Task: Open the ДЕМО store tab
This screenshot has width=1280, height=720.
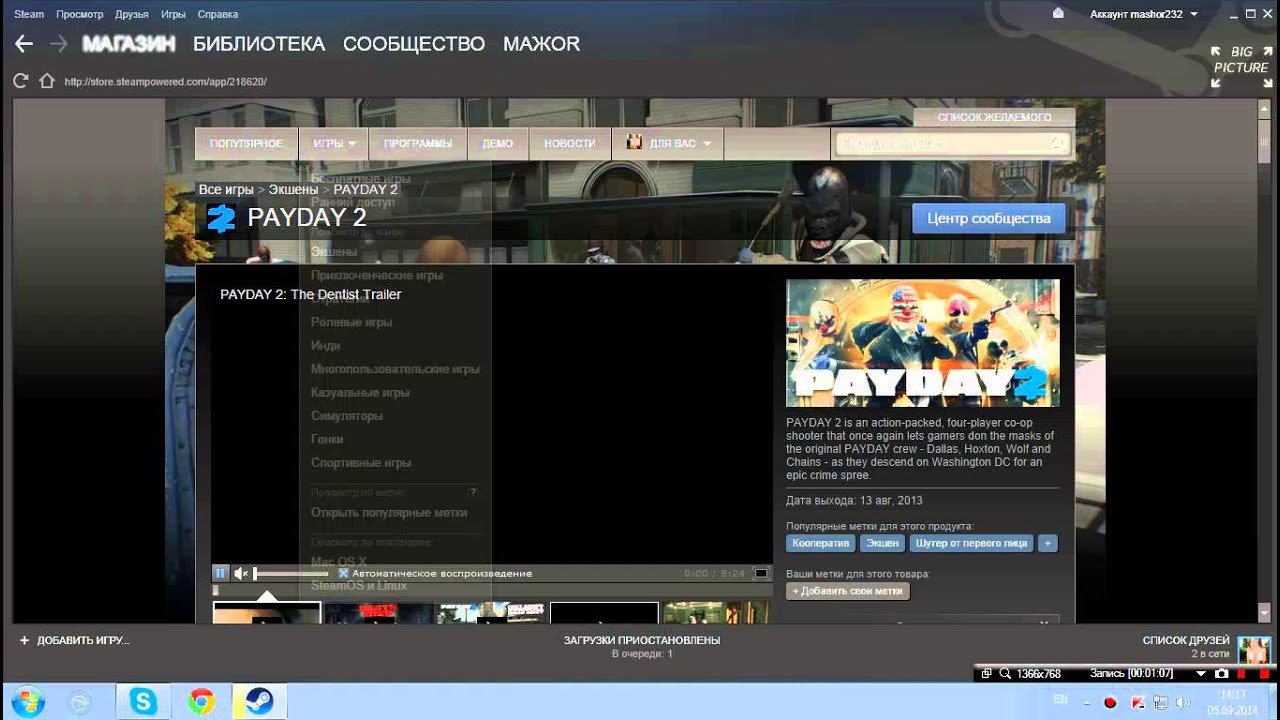Action: tap(498, 144)
